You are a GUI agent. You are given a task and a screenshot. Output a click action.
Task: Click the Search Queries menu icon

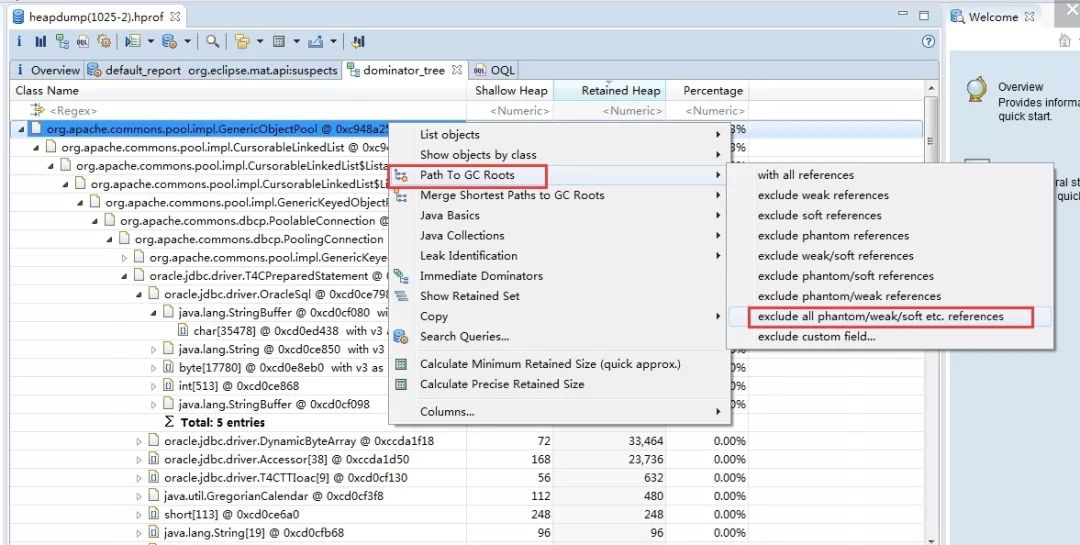(402, 337)
